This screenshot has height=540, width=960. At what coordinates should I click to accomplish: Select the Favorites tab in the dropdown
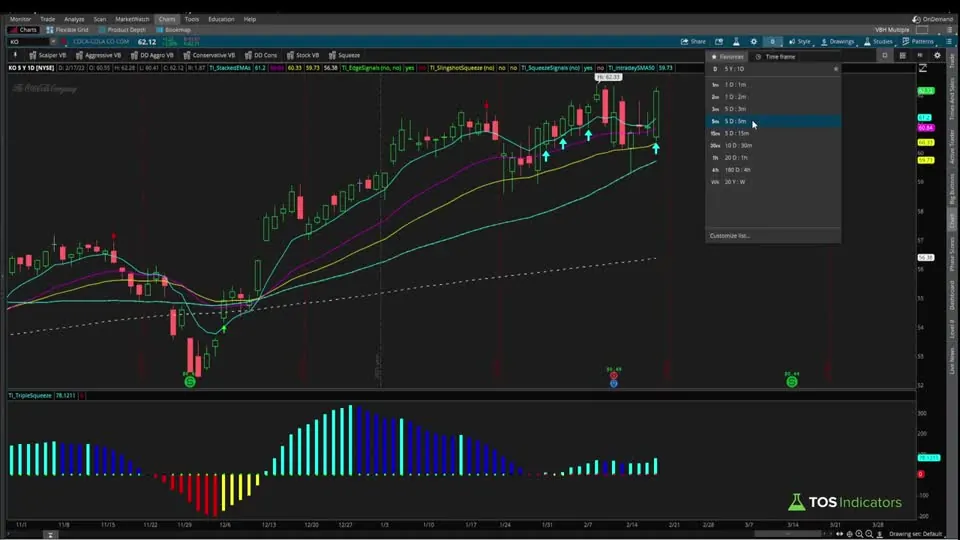(727, 56)
